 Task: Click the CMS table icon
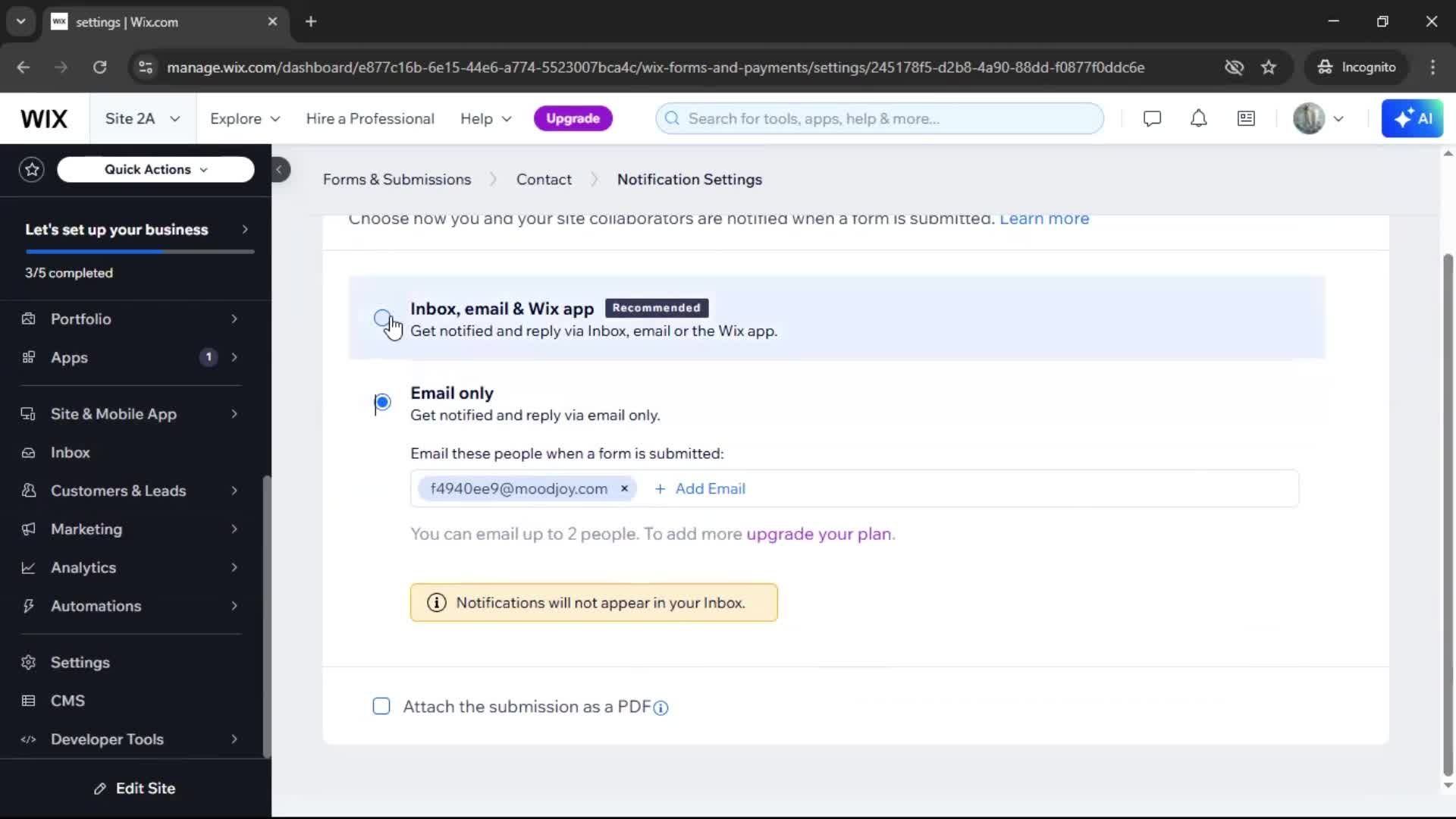(x=29, y=701)
